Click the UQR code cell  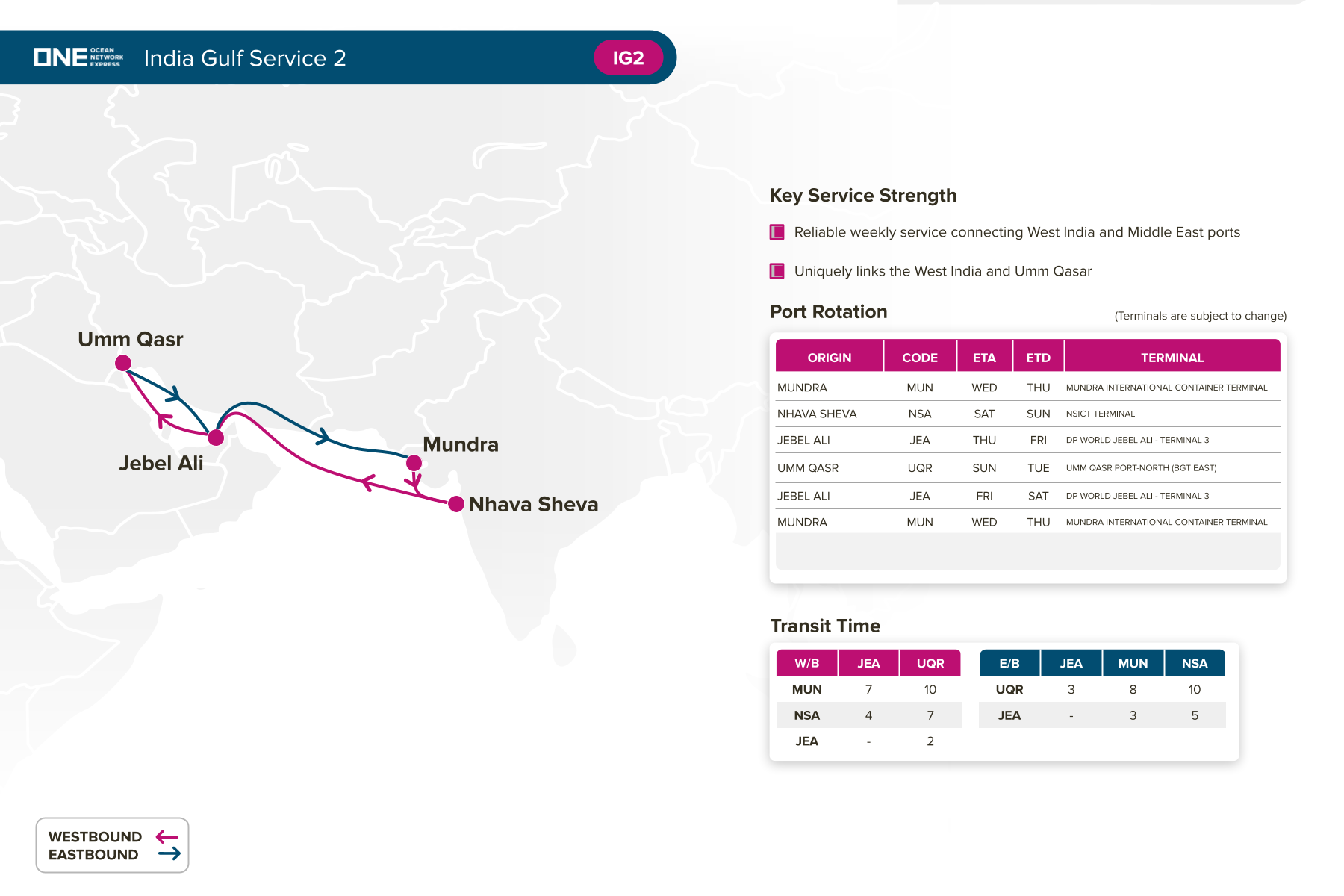919,468
